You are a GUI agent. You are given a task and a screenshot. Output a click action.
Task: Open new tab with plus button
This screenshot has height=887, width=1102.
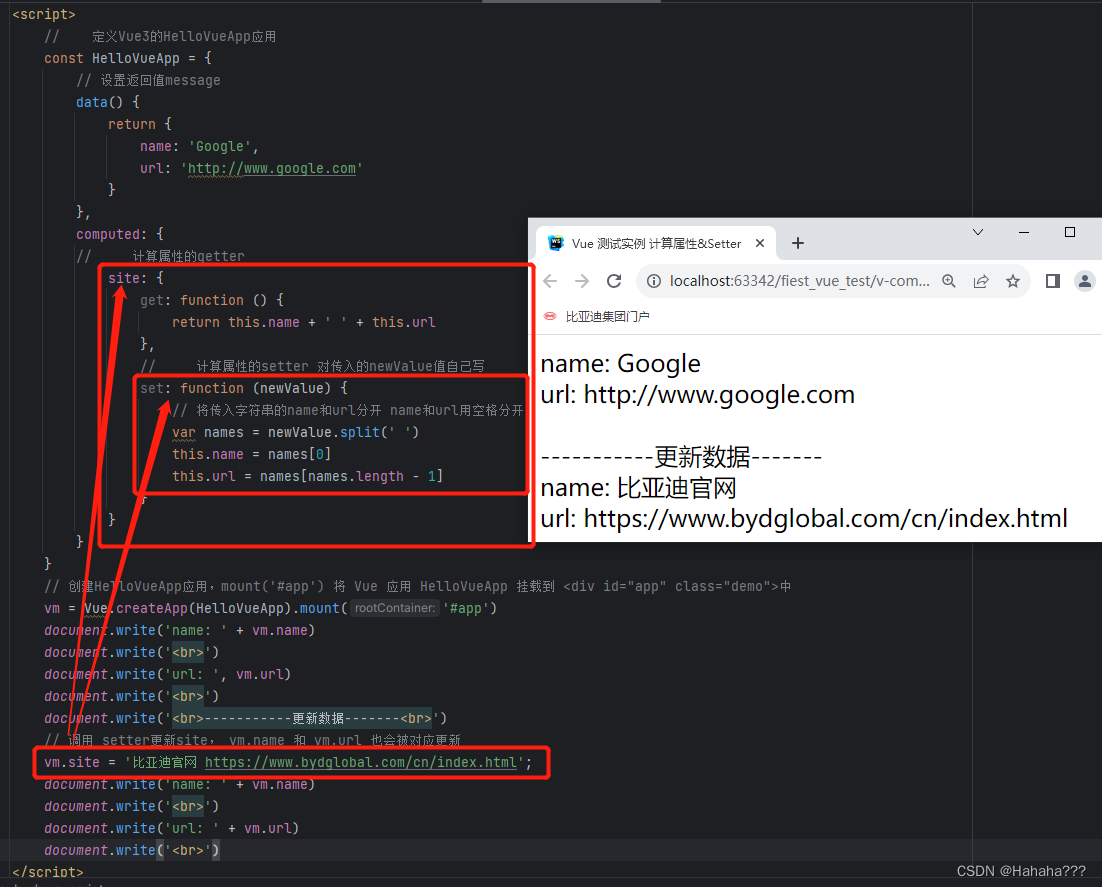click(x=798, y=243)
